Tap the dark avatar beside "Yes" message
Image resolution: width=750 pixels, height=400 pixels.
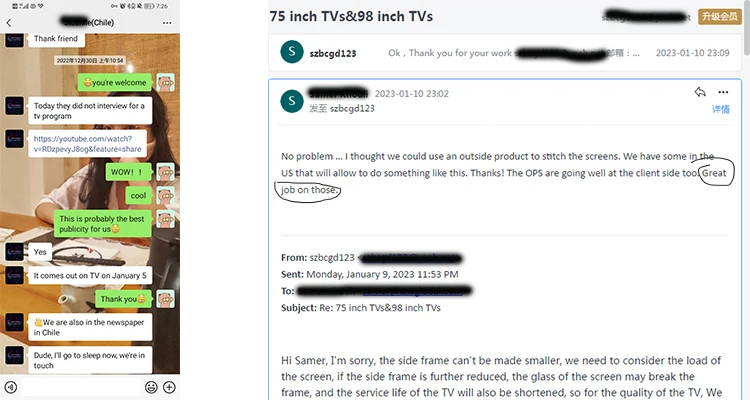[x=14, y=252]
